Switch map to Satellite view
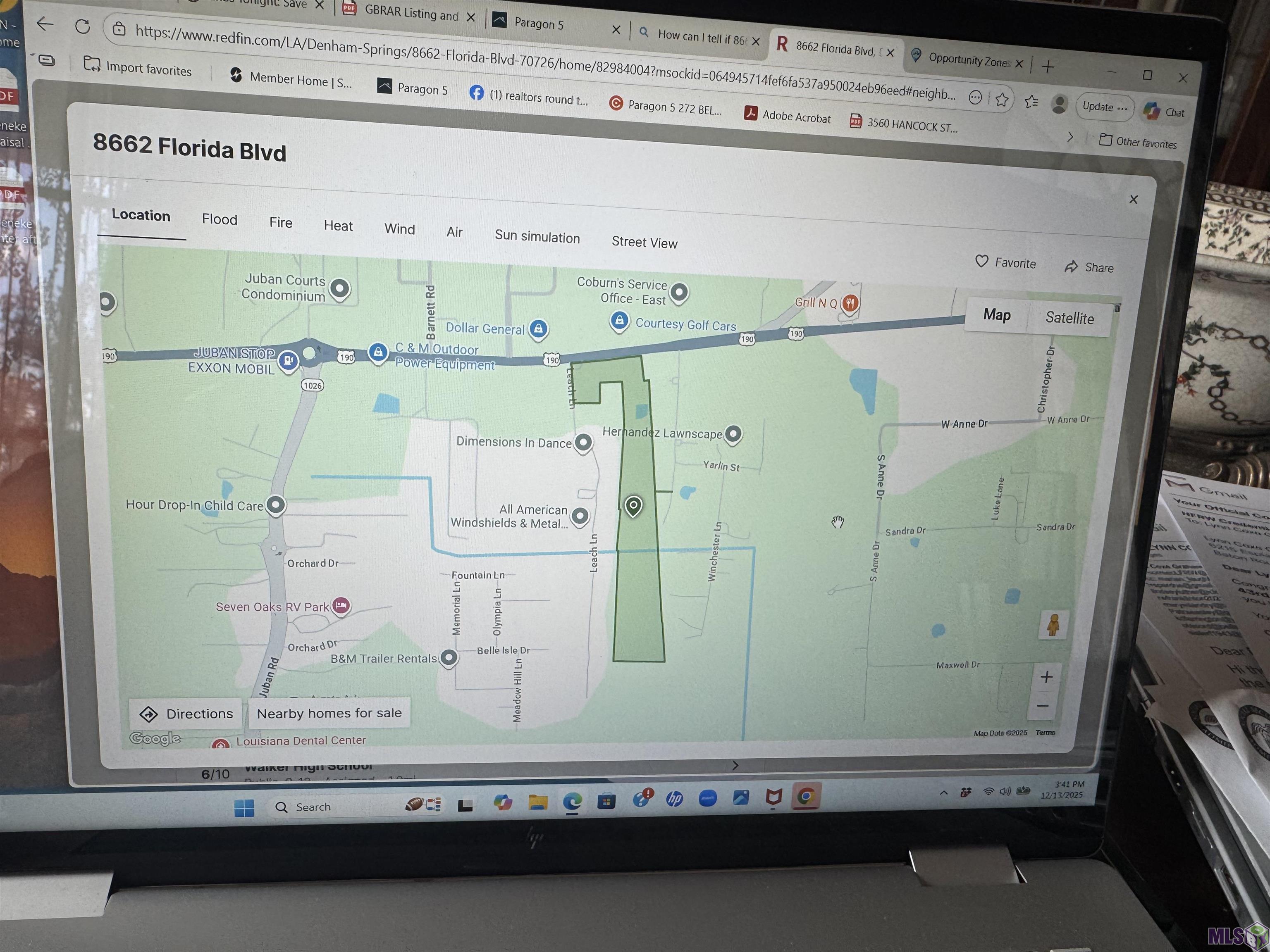 click(x=1069, y=318)
